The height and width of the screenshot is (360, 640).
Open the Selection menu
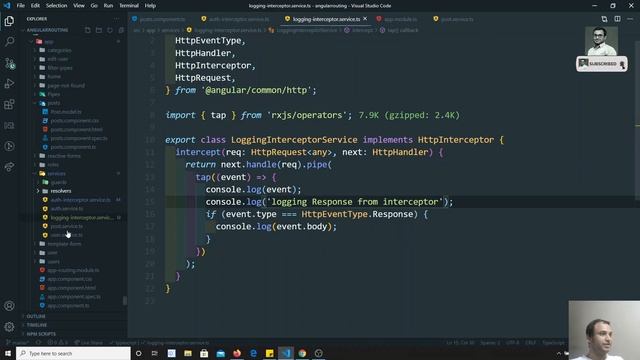(56, 6)
